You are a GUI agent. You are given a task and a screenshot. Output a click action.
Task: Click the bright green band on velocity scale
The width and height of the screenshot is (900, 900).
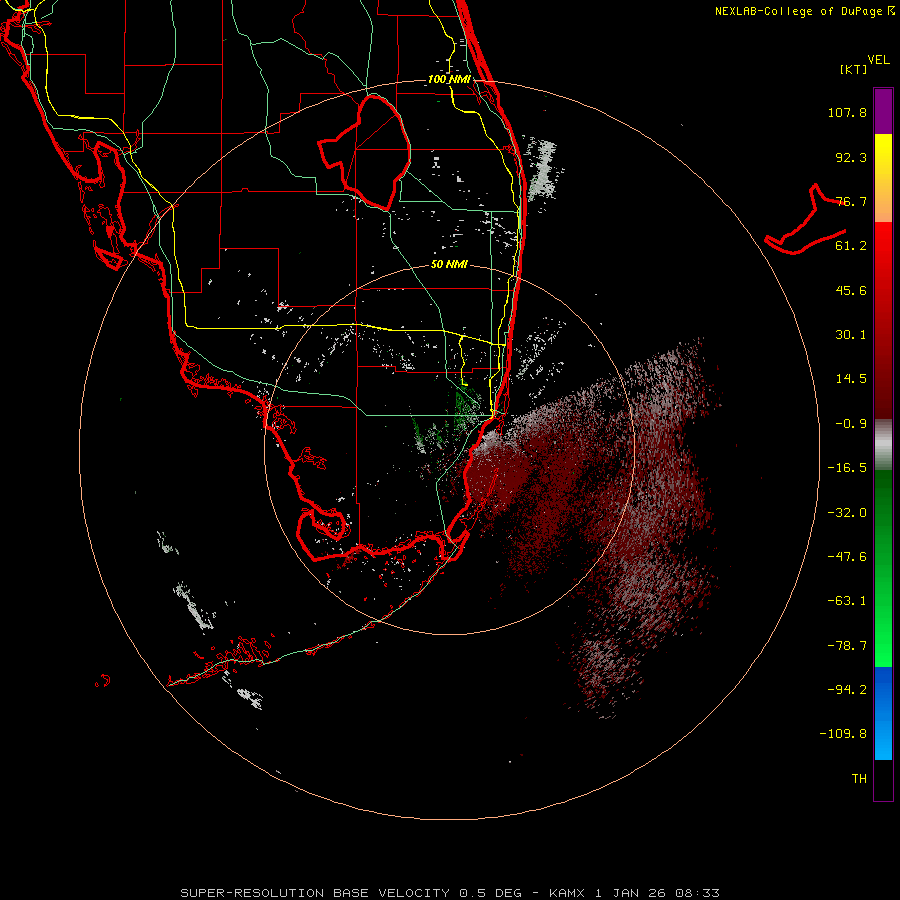883,568
